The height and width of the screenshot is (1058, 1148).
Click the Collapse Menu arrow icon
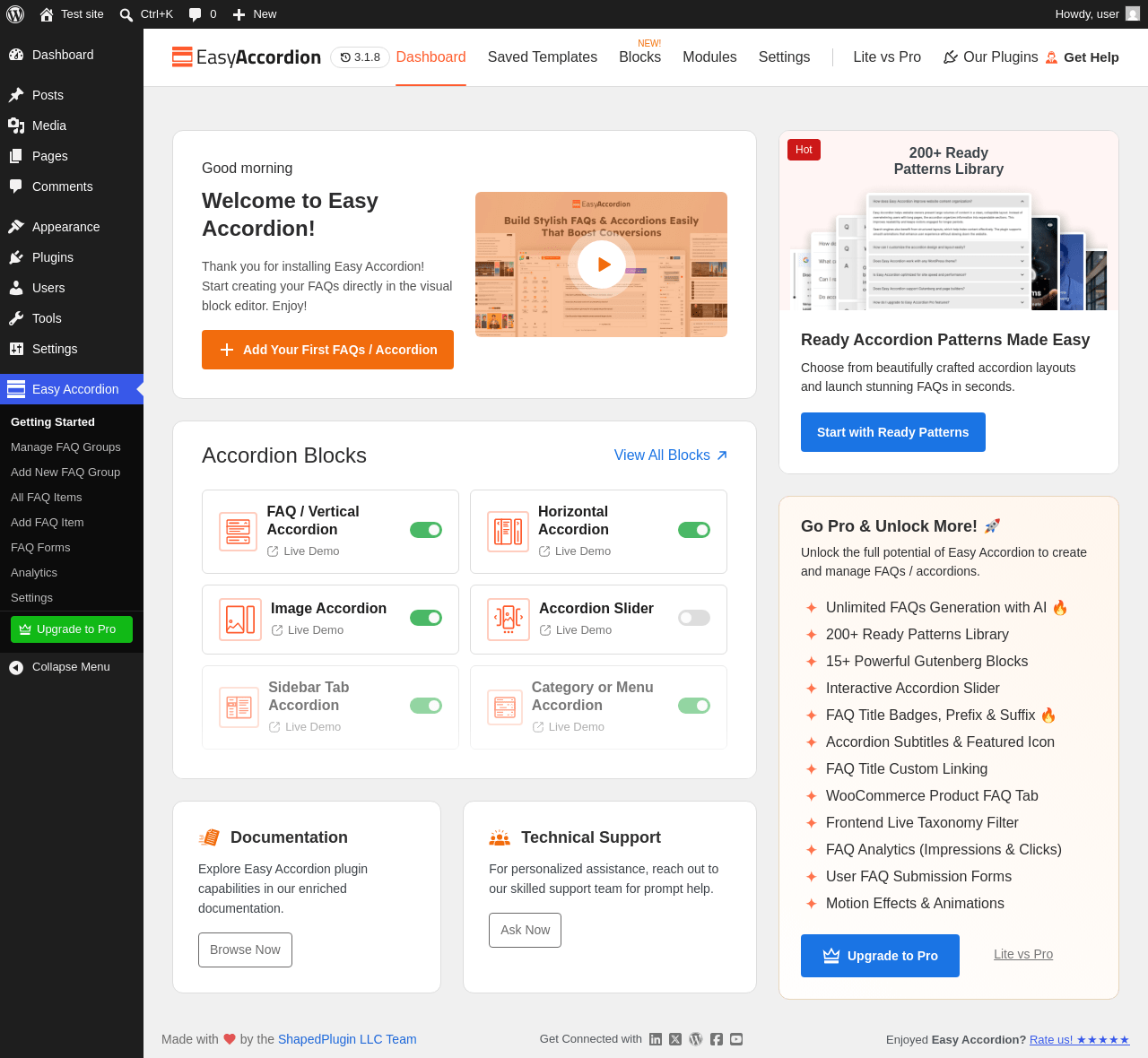click(16, 667)
